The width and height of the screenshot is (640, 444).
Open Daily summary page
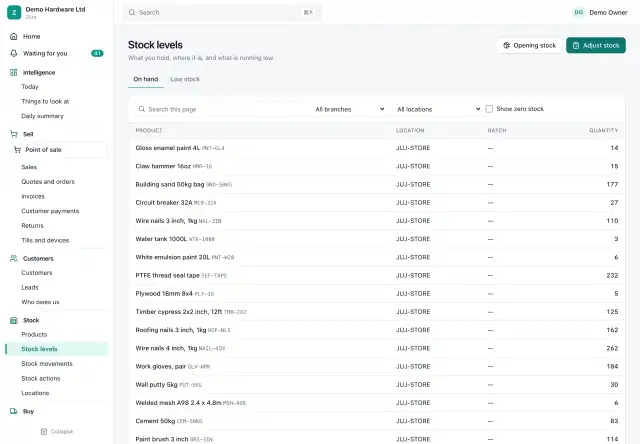pyautogui.click(x=42, y=116)
